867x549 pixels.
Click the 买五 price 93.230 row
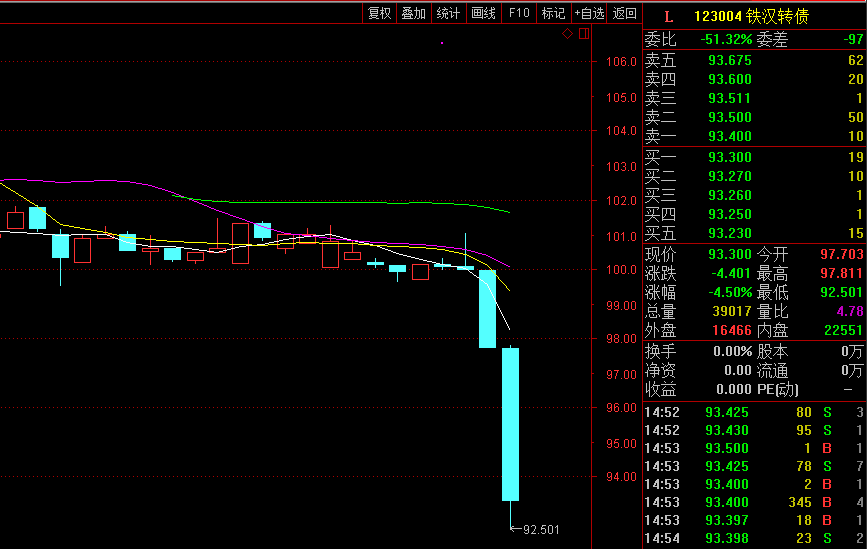point(729,233)
